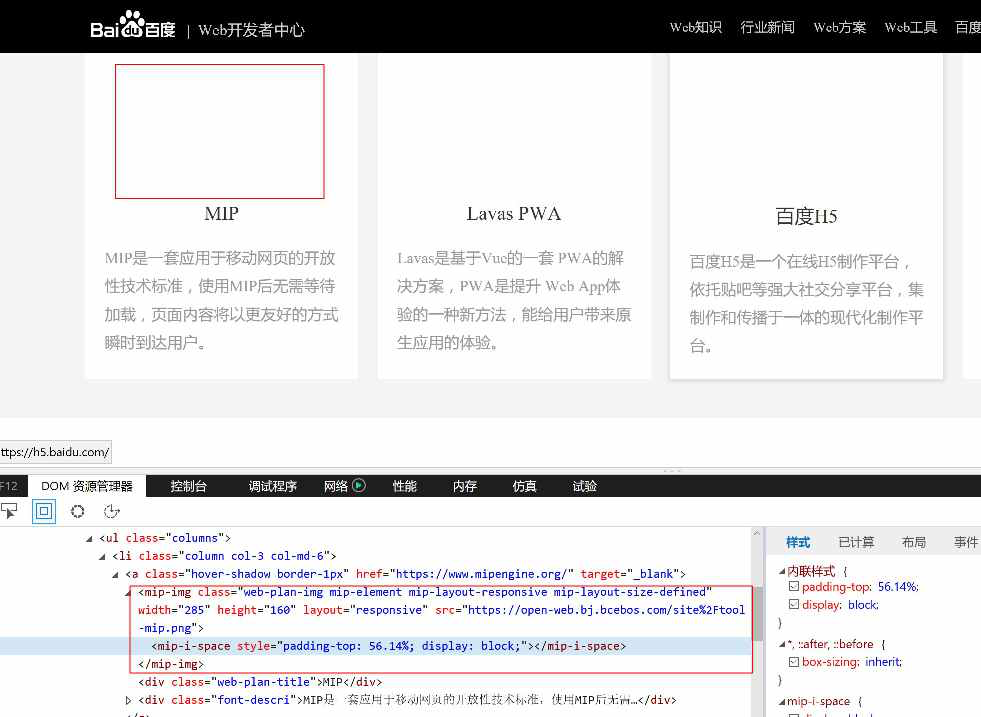Open the 内存 memory panel
The width and height of the screenshot is (981, 717).
click(x=464, y=486)
